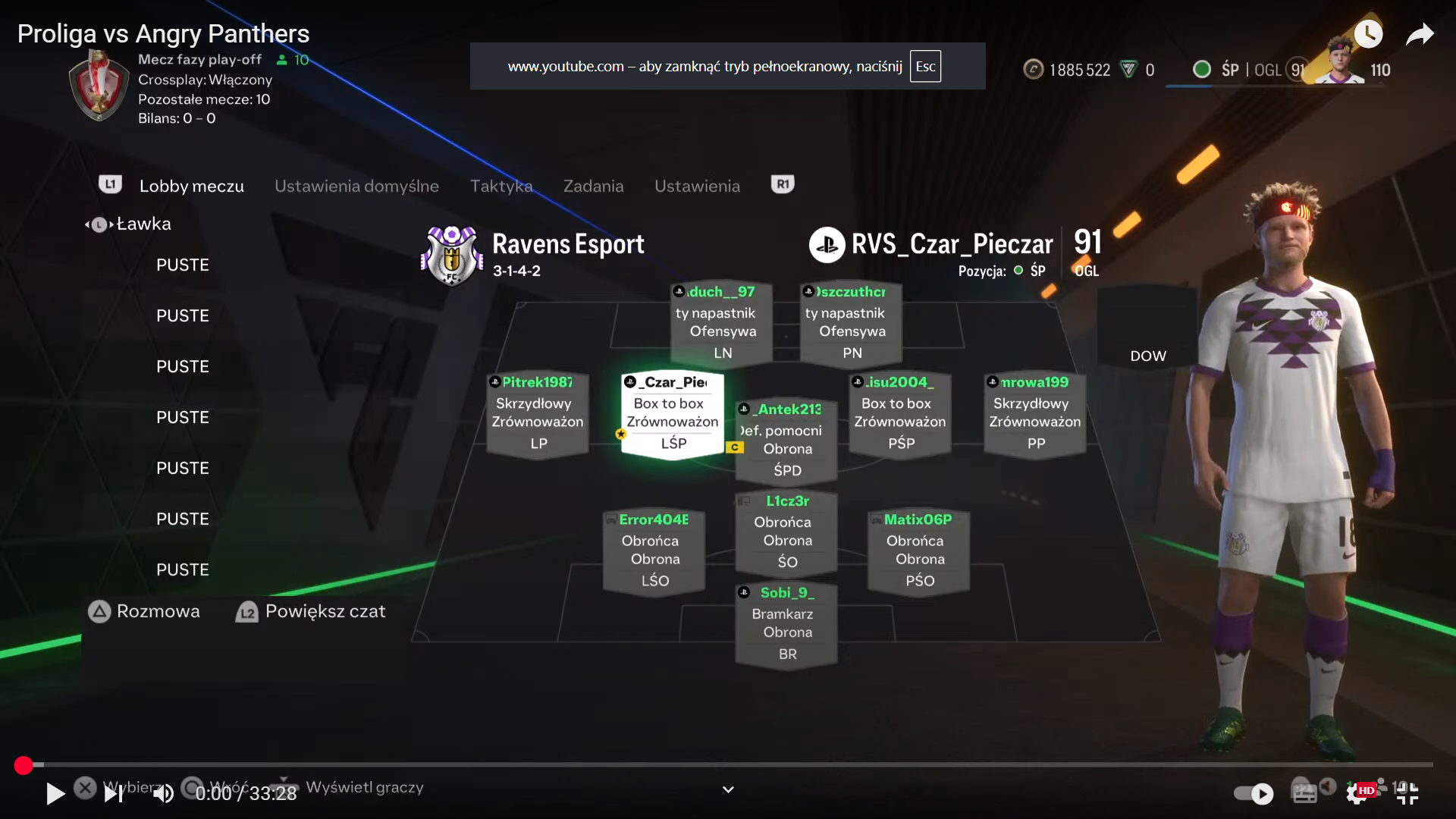Open the video settings gear
1456x819 pixels.
click(x=1356, y=793)
